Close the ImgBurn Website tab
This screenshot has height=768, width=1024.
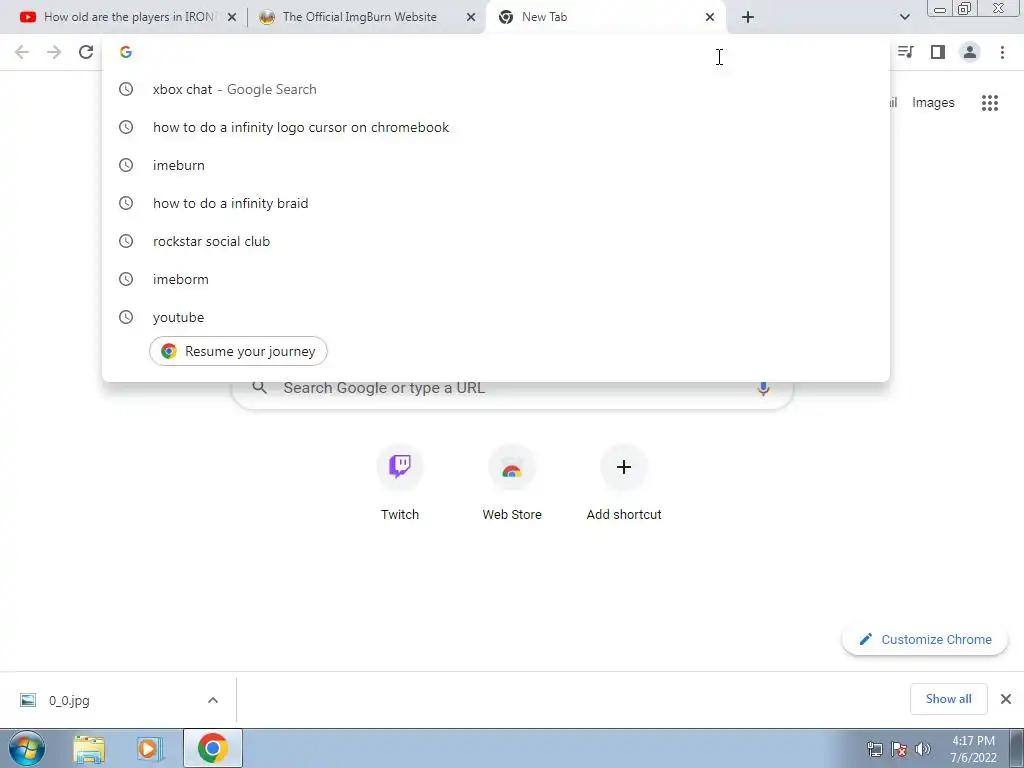point(471,17)
